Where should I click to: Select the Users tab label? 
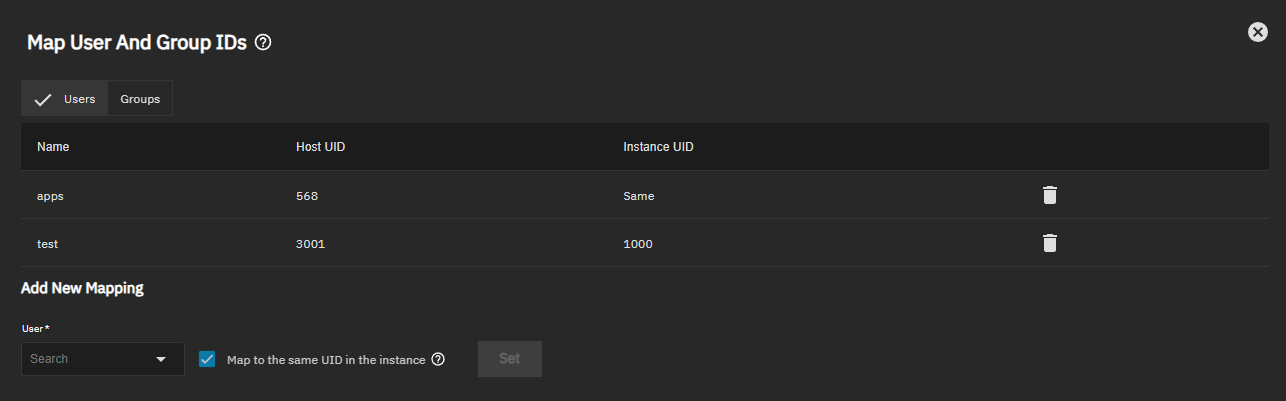[x=79, y=99]
